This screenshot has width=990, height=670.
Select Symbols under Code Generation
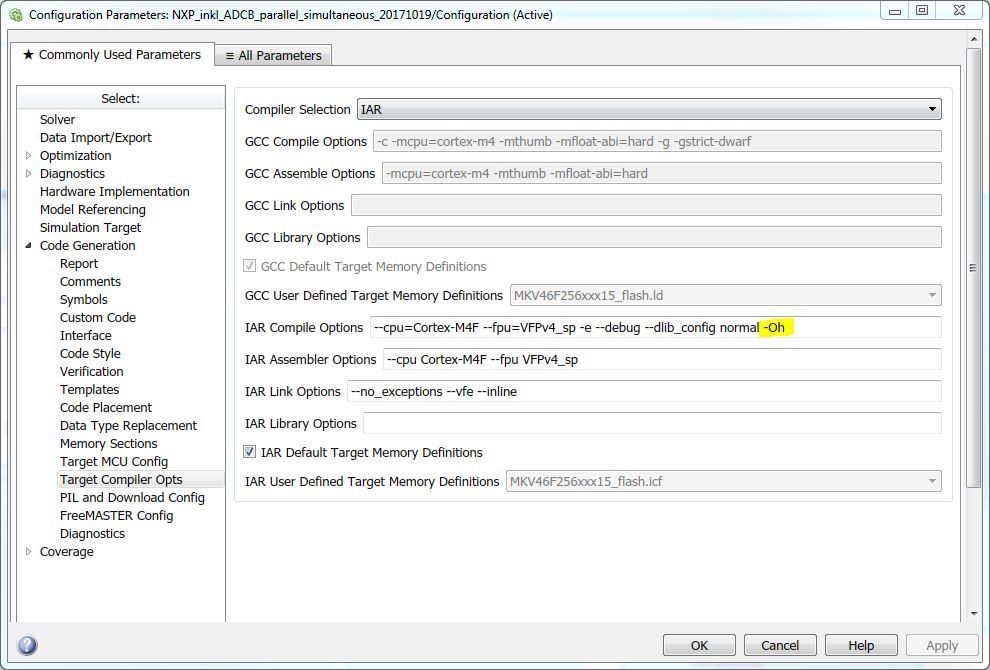(83, 299)
